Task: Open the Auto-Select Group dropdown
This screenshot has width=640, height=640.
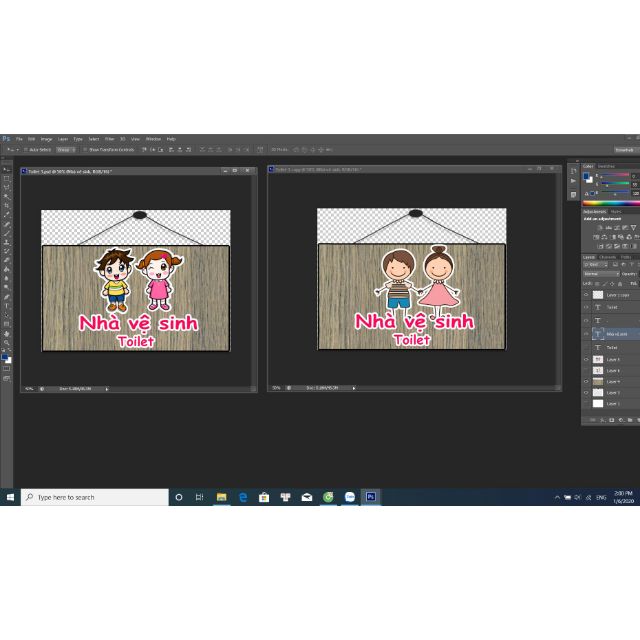Action: [65, 149]
